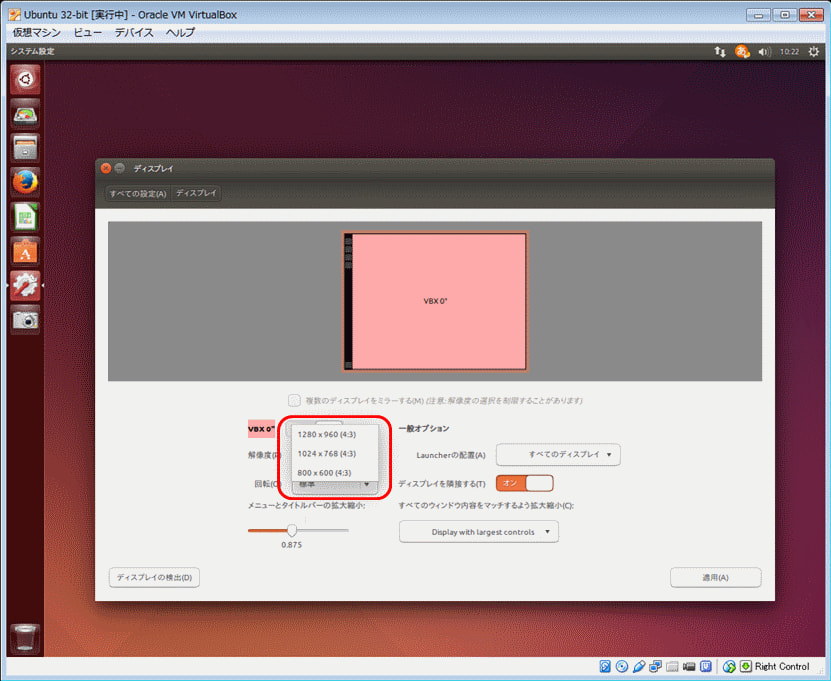This screenshot has height=681, width=831.
Task: Choose 1280 x 960 (4:3) resolution
Action: [335, 435]
